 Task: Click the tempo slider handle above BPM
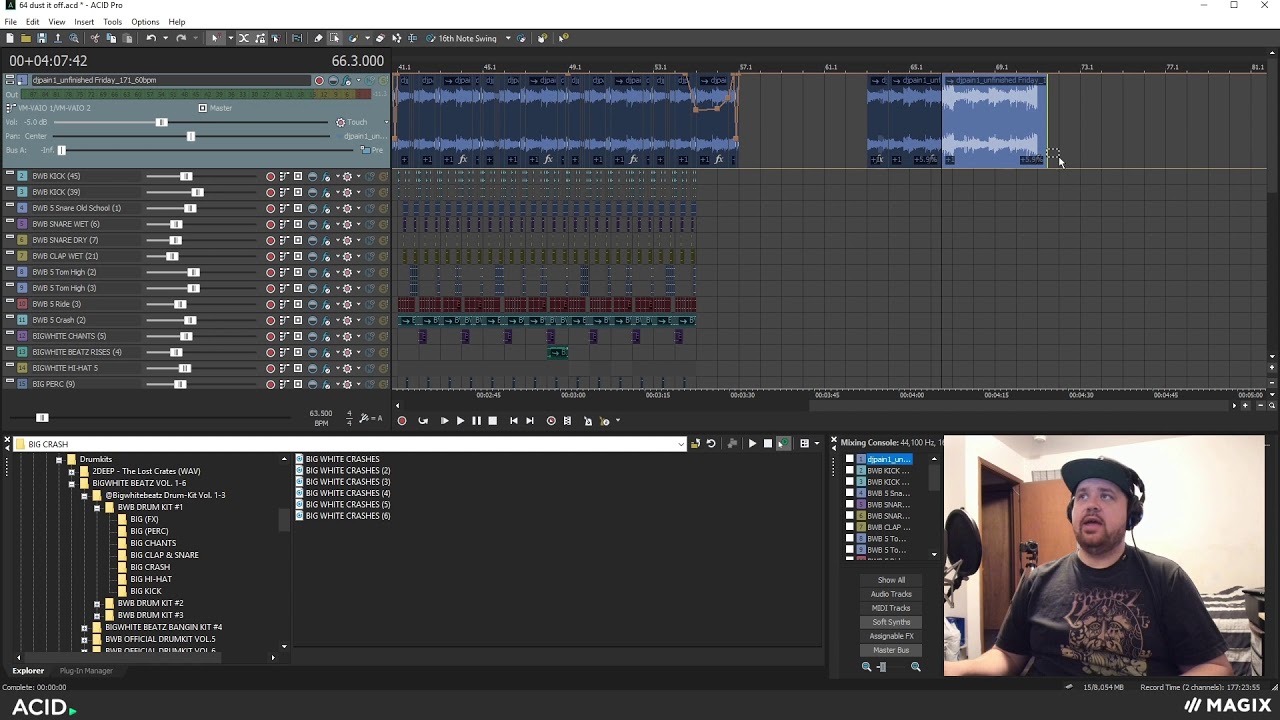42,417
